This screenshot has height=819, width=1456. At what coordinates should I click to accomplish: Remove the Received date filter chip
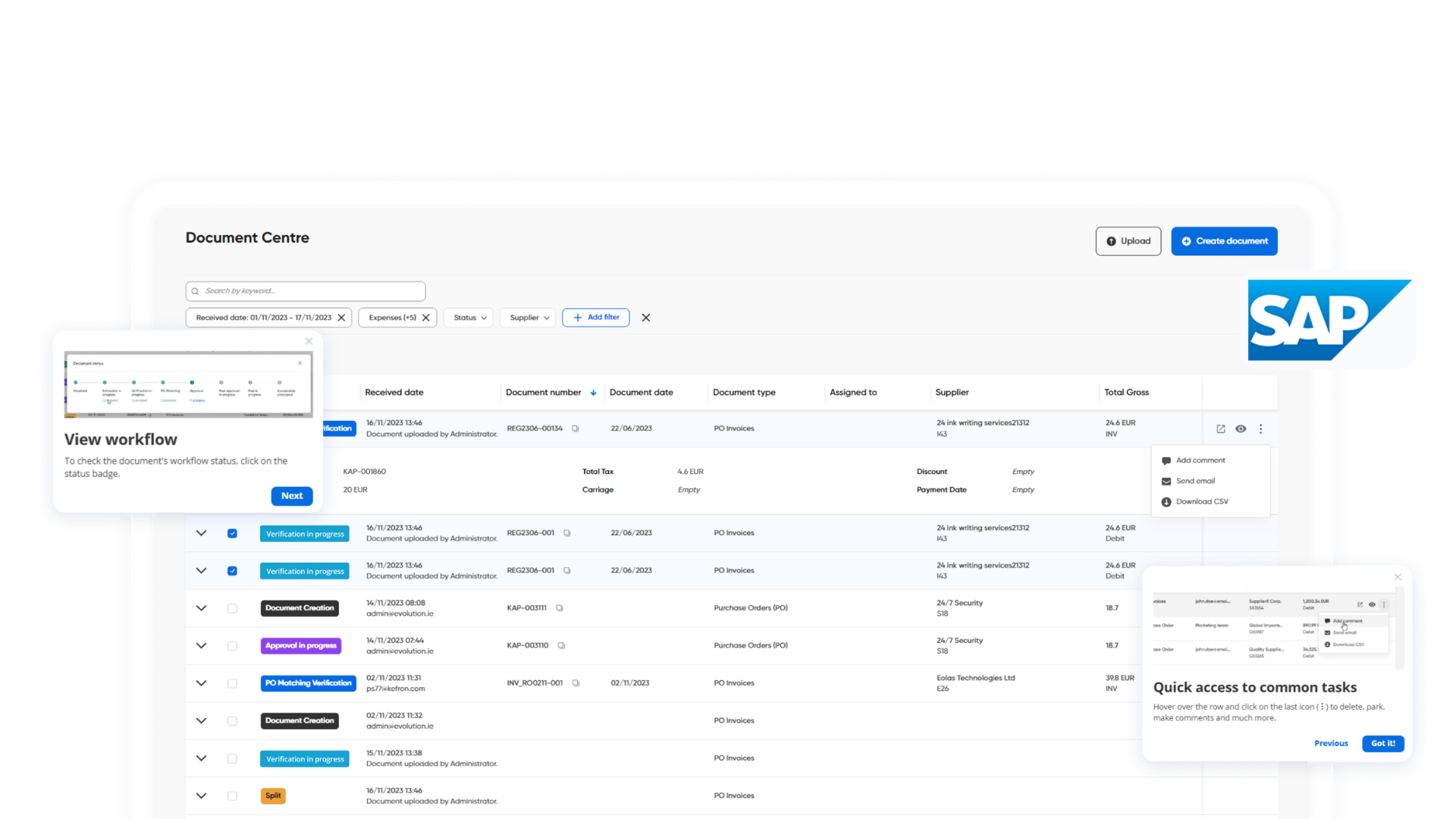pos(342,318)
